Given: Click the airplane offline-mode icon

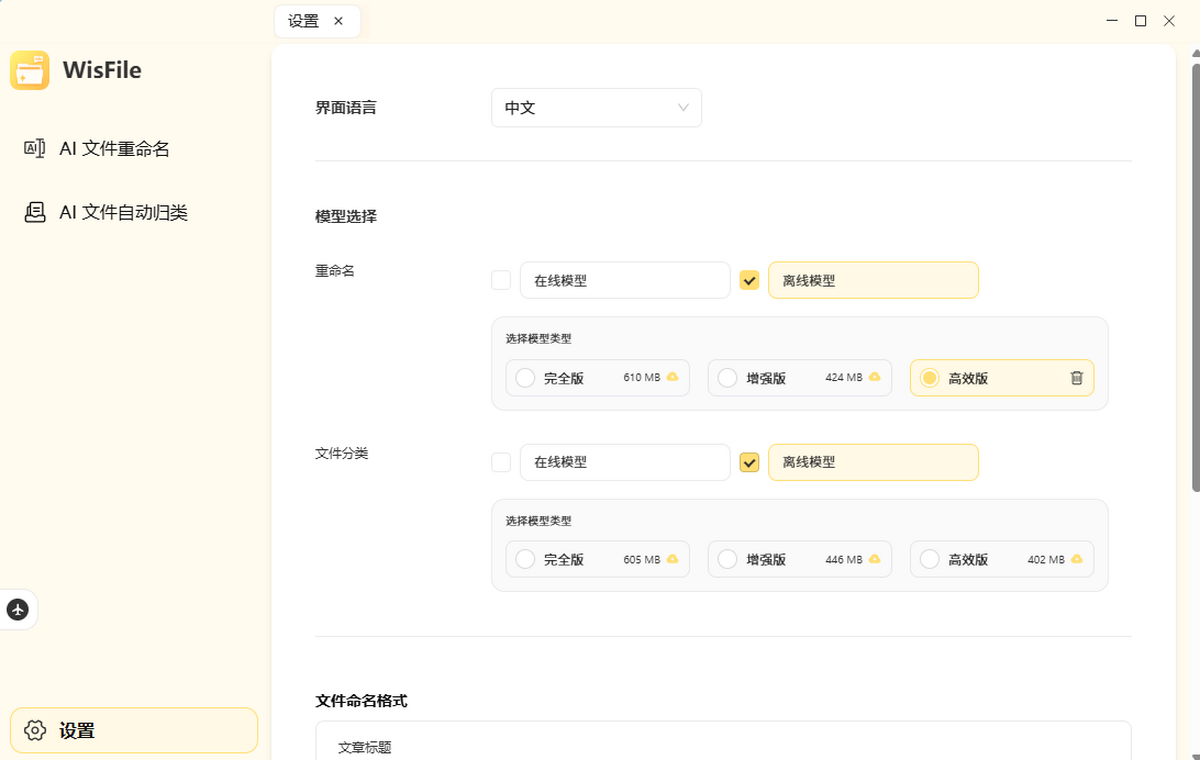Looking at the screenshot, I should 18,609.
